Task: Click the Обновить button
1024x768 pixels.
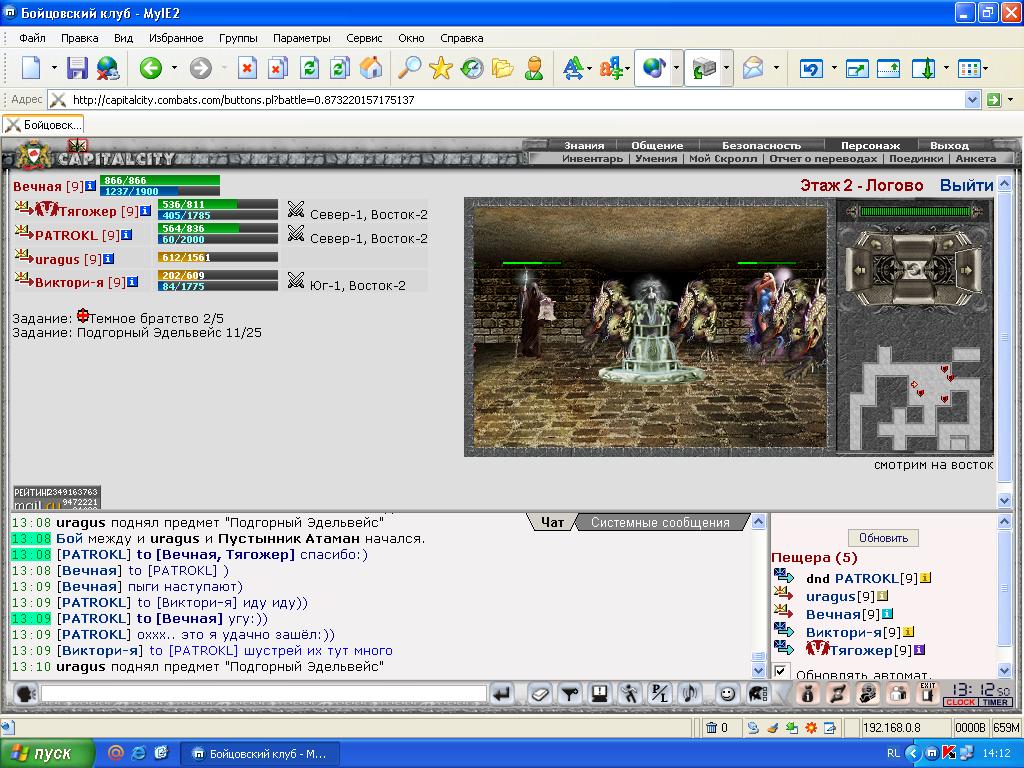Action: click(x=883, y=538)
